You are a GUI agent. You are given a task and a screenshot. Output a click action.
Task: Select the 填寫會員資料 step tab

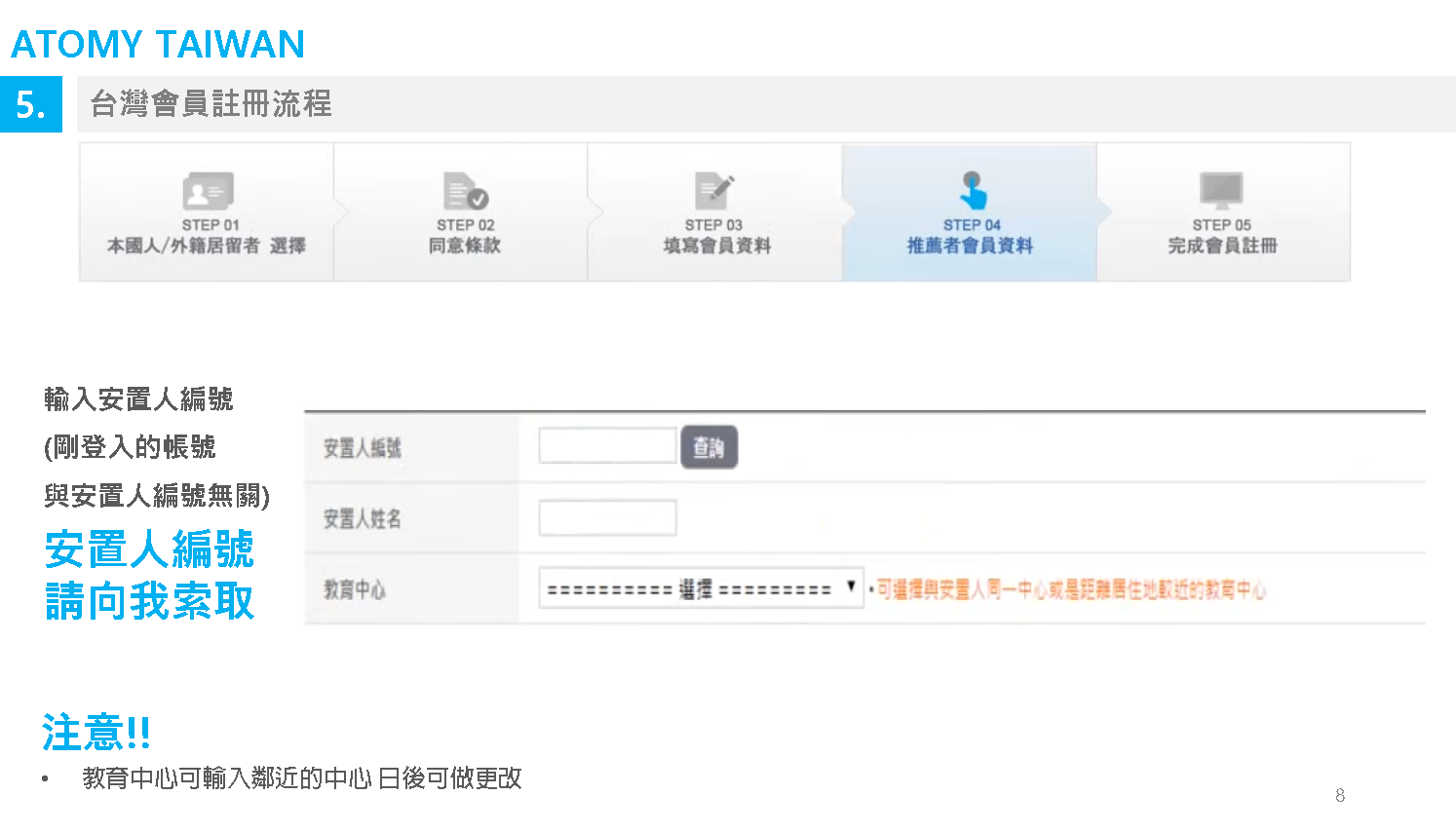pos(715,212)
